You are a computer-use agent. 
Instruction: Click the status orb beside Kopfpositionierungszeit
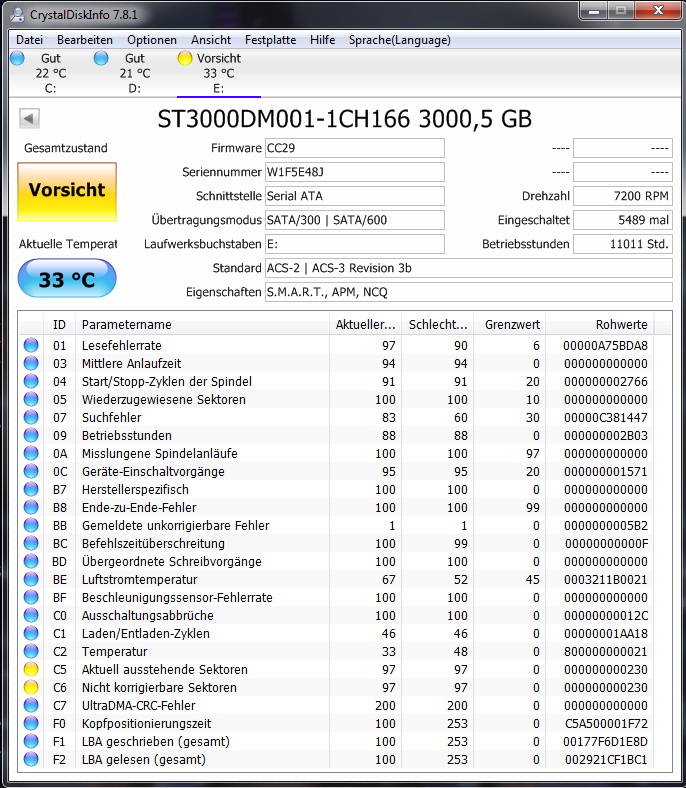(x=31, y=724)
